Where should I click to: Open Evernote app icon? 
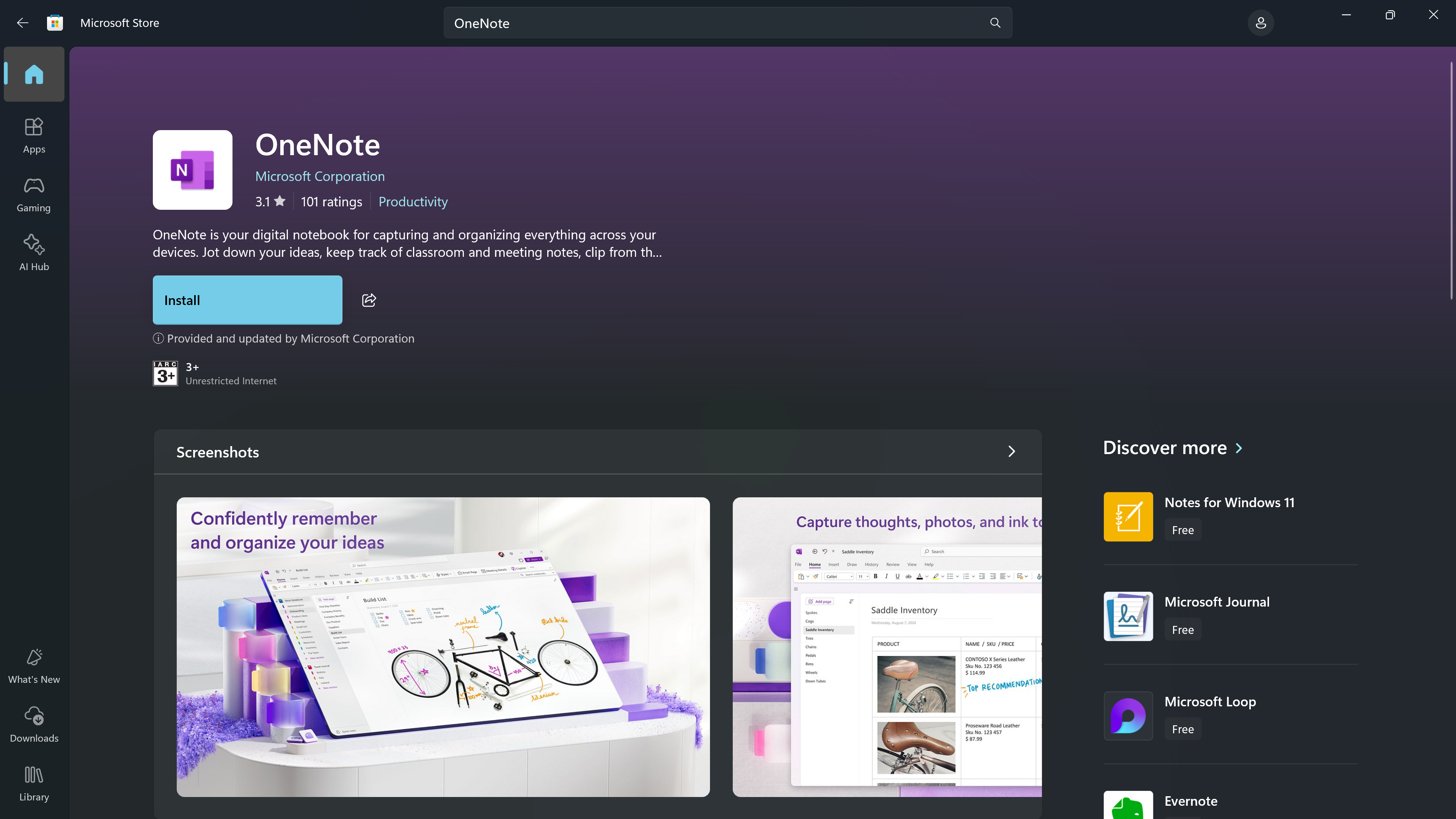1128,805
